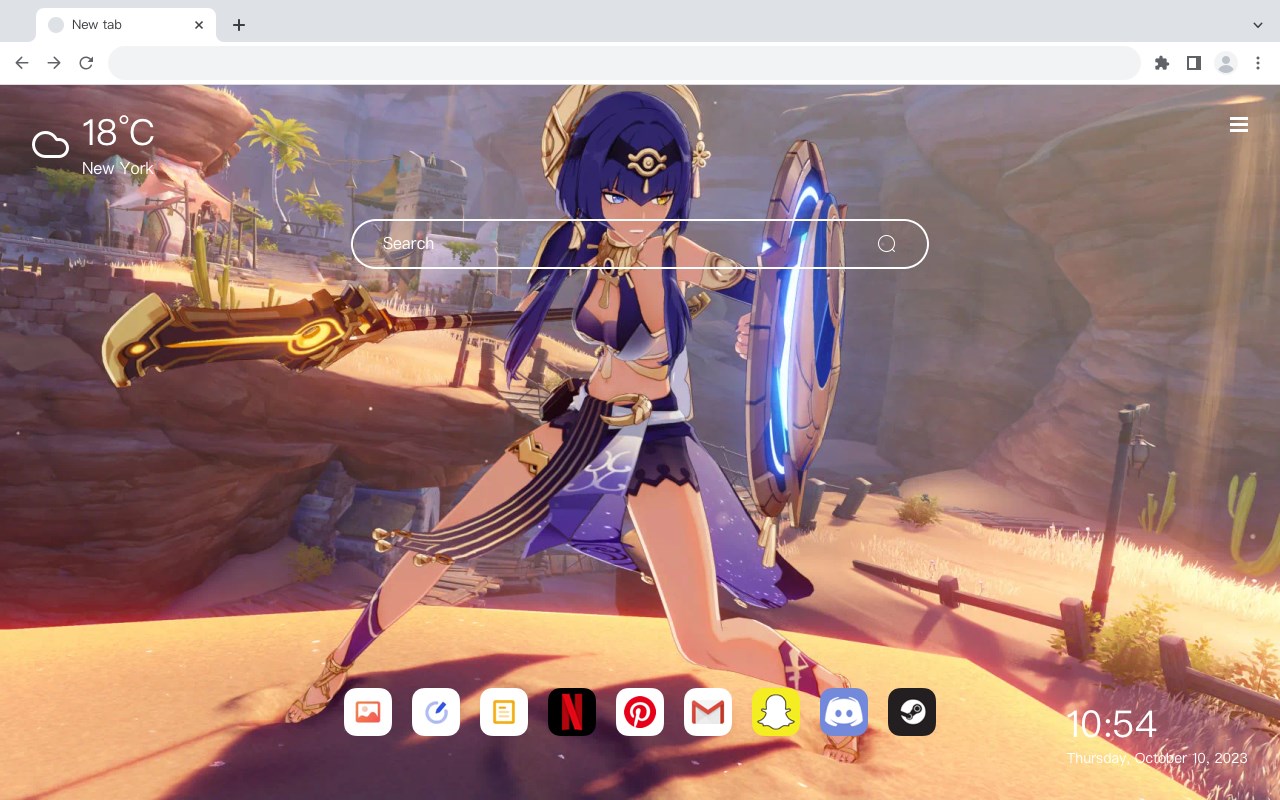Reload the current page
This screenshot has width=1280, height=800.
coord(86,63)
